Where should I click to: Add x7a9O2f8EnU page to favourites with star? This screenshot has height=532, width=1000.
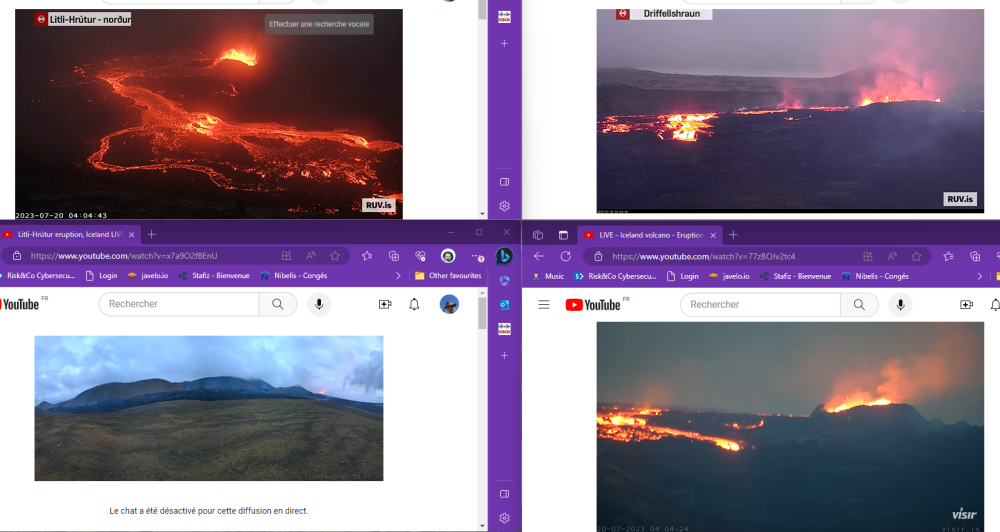[x=335, y=256]
